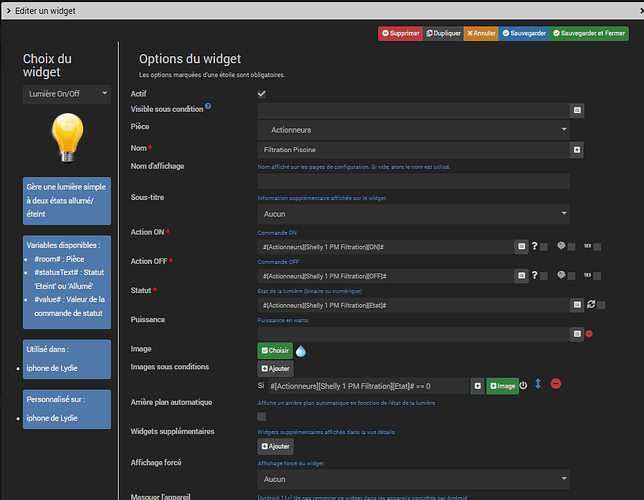Click Ajouter under Widgets supplémentaires
The height and width of the screenshot is (500, 644).
(x=276, y=447)
